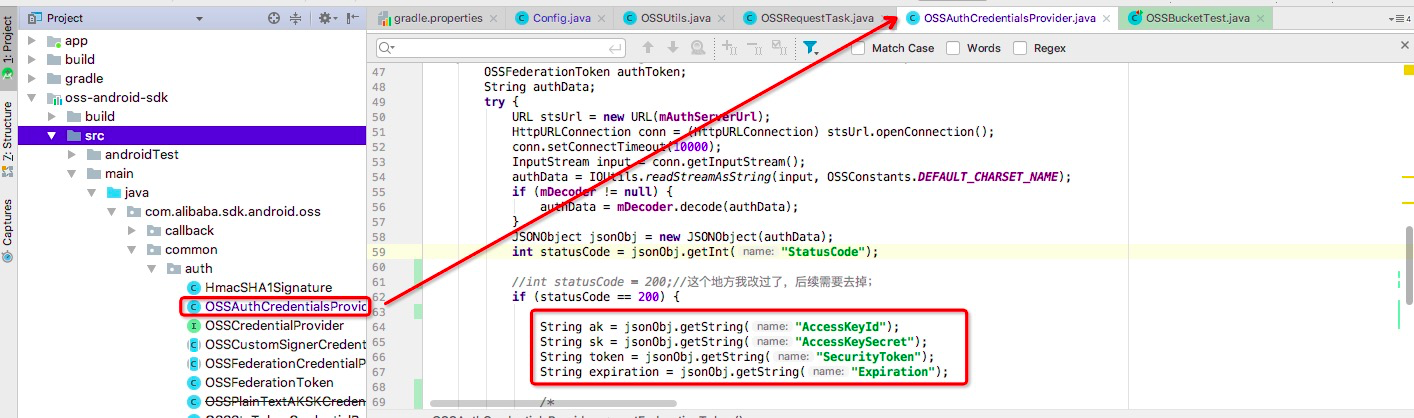Click inside the find text field
Screen dimensions: 1414x418
pyautogui.click(x=503, y=48)
